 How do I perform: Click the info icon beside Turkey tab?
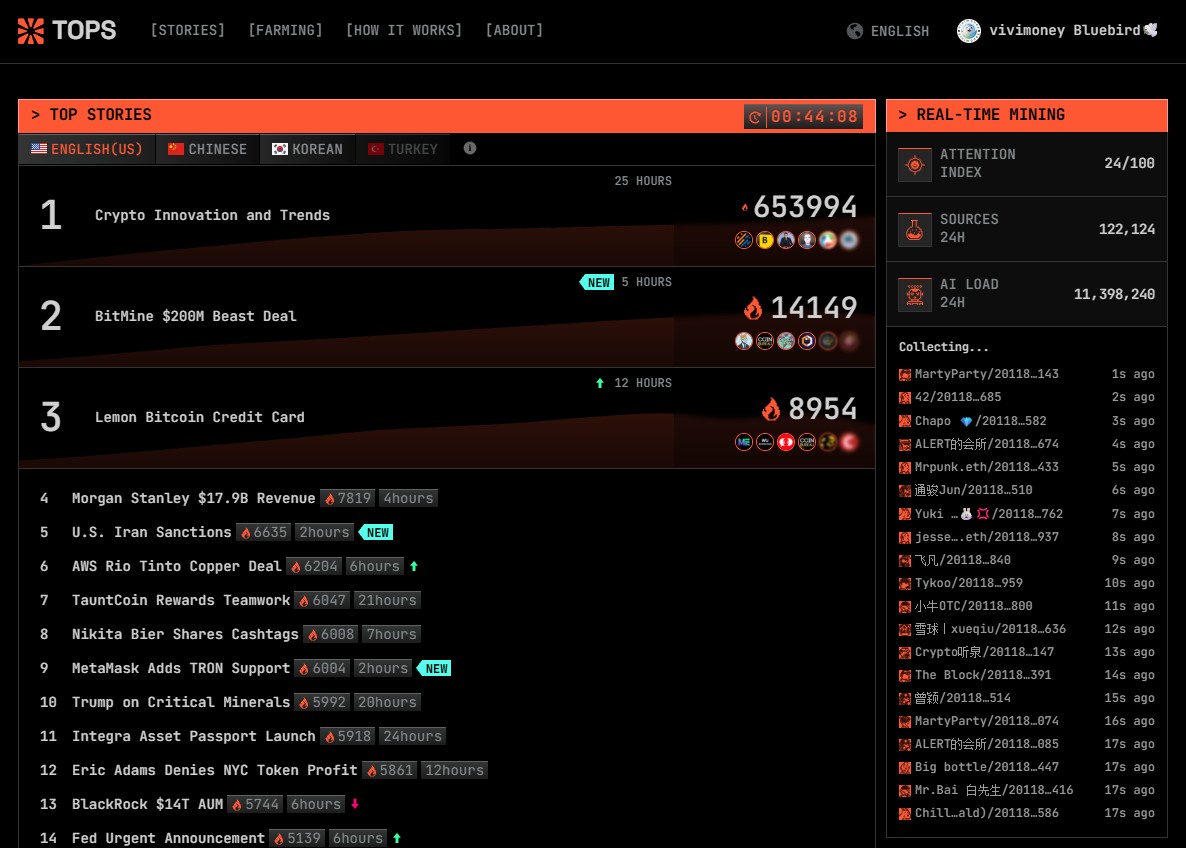point(470,148)
